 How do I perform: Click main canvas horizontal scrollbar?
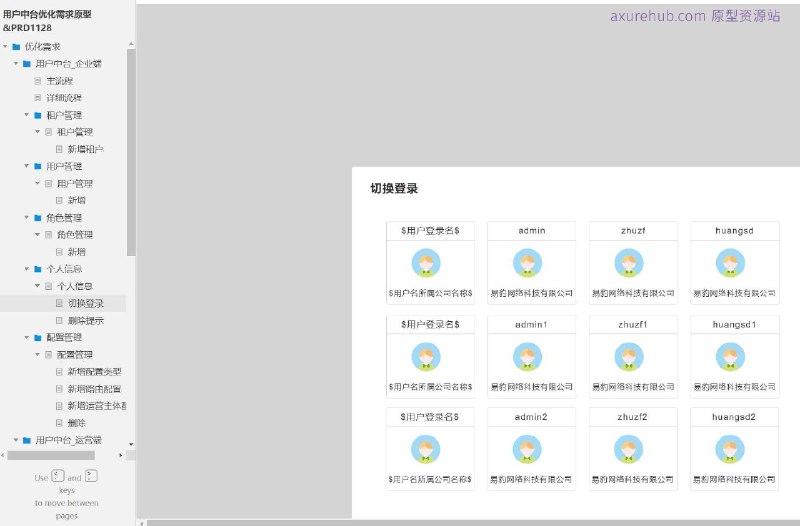(473, 523)
